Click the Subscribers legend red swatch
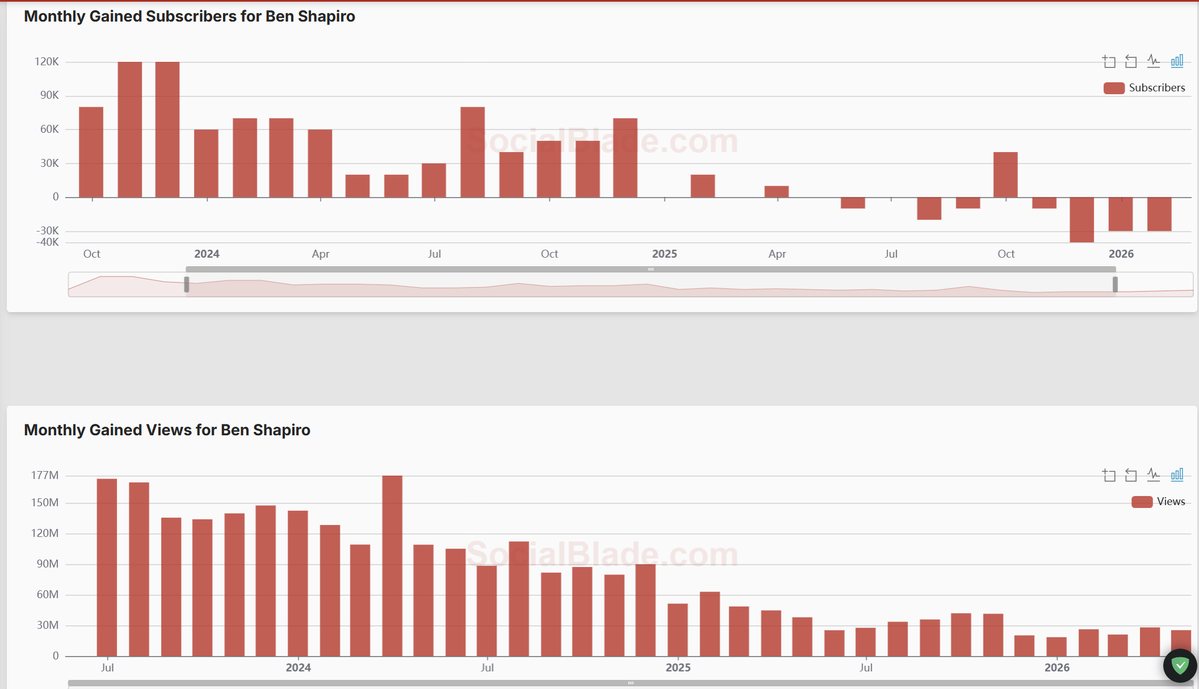The height and width of the screenshot is (689, 1199). click(x=1114, y=88)
